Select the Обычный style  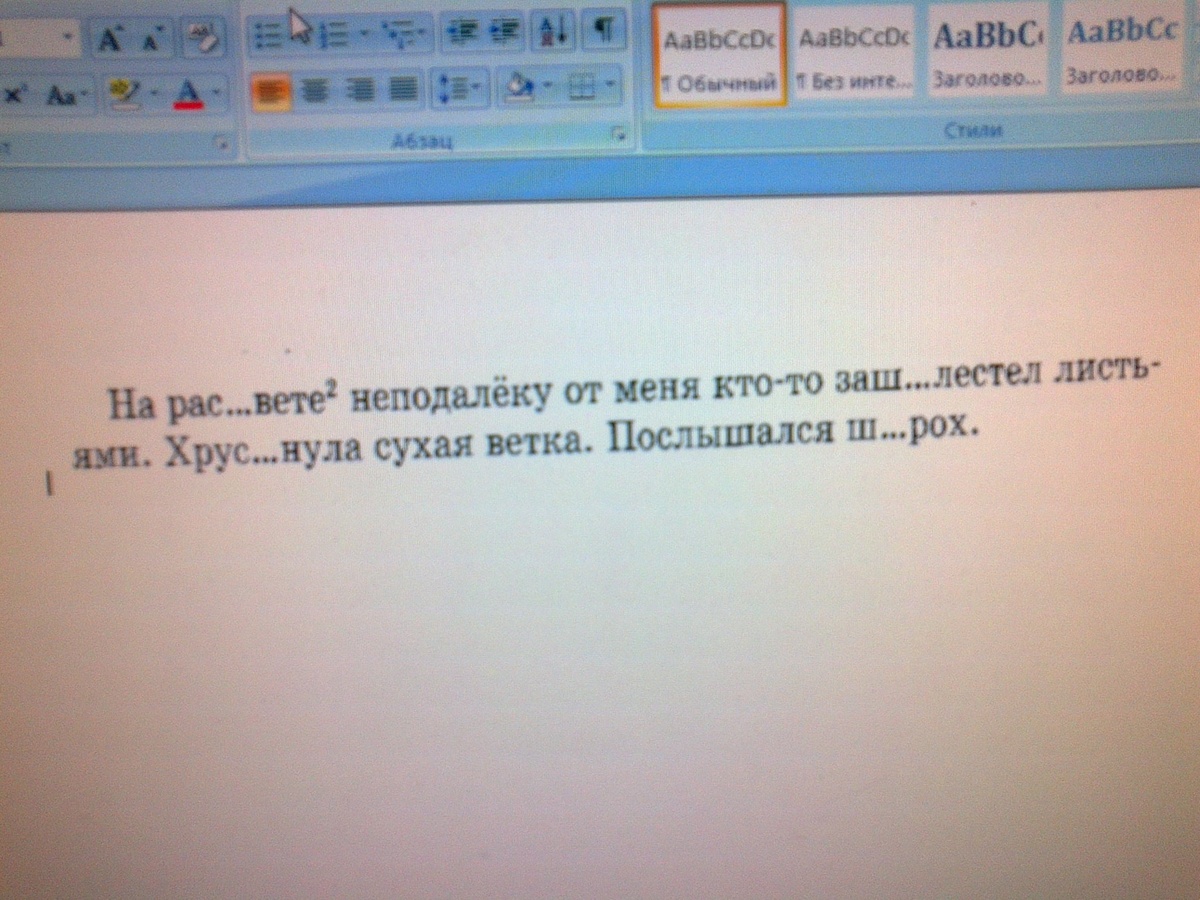tap(719, 54)
